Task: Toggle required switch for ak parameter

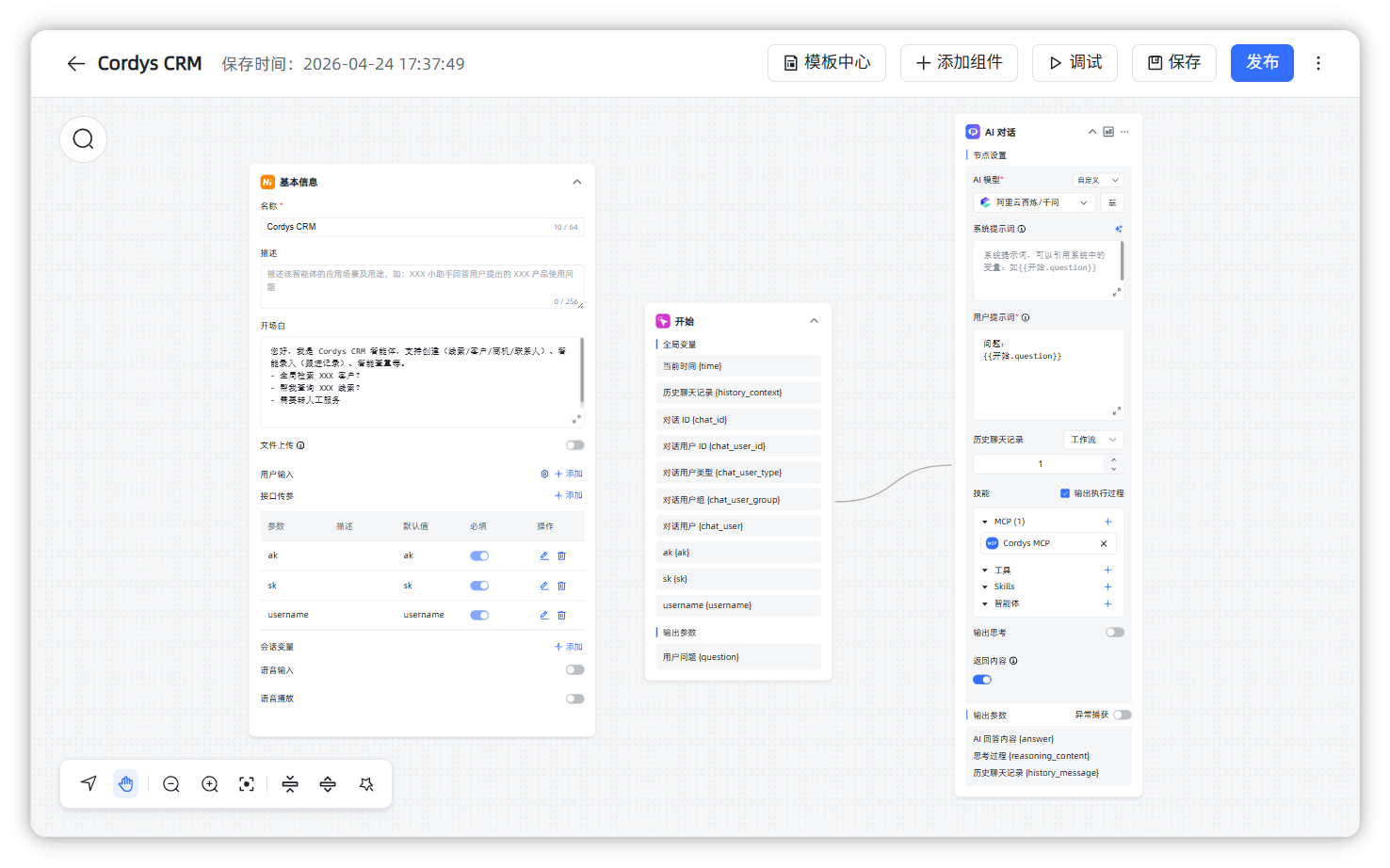Action: point(479,555)
